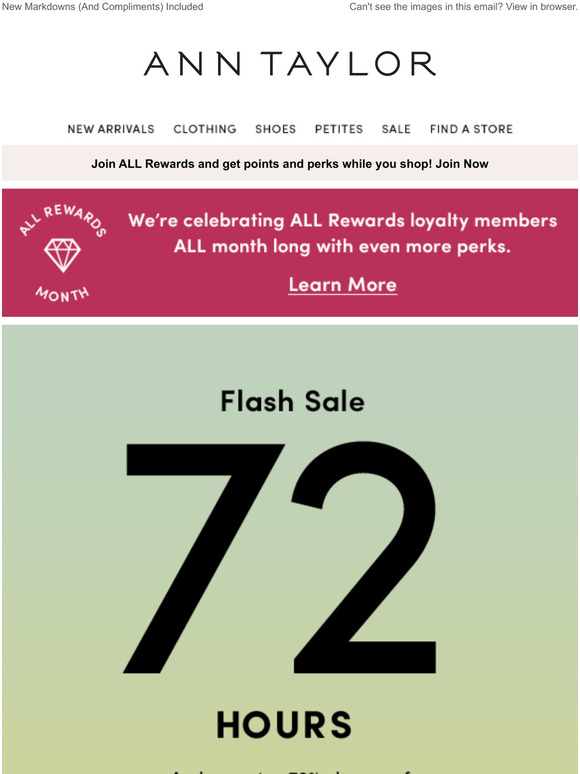The image size is (580, 774).
Task: Open the New Arrivals menu item
Action: coord(111,129)
